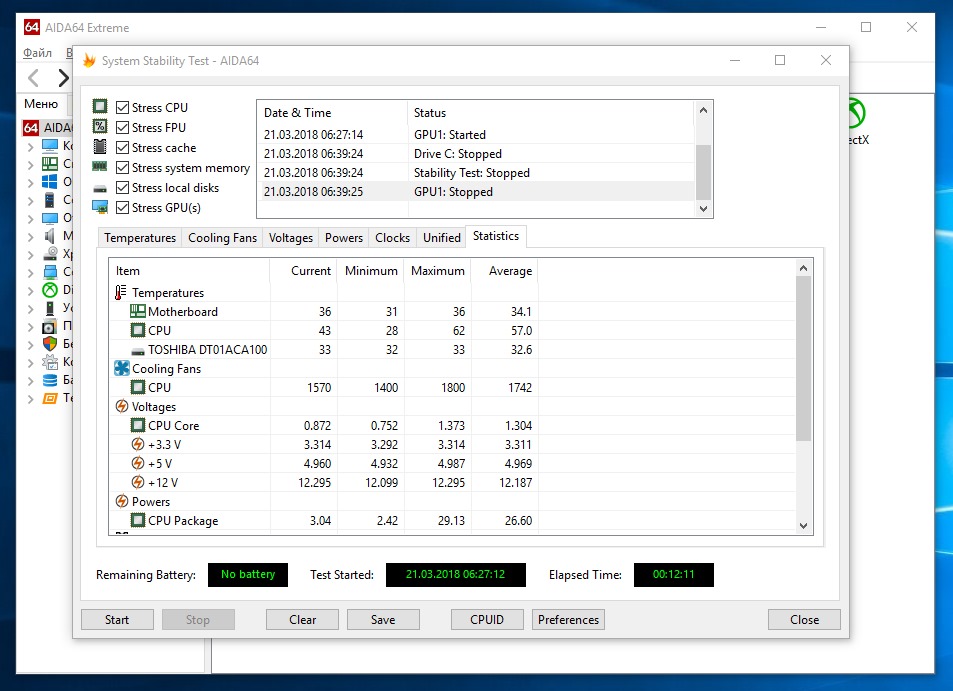The image size is (953, 691).
Task: Select the 'Stability Test: Stopped' log entry
Action: [x=475, y=173]
